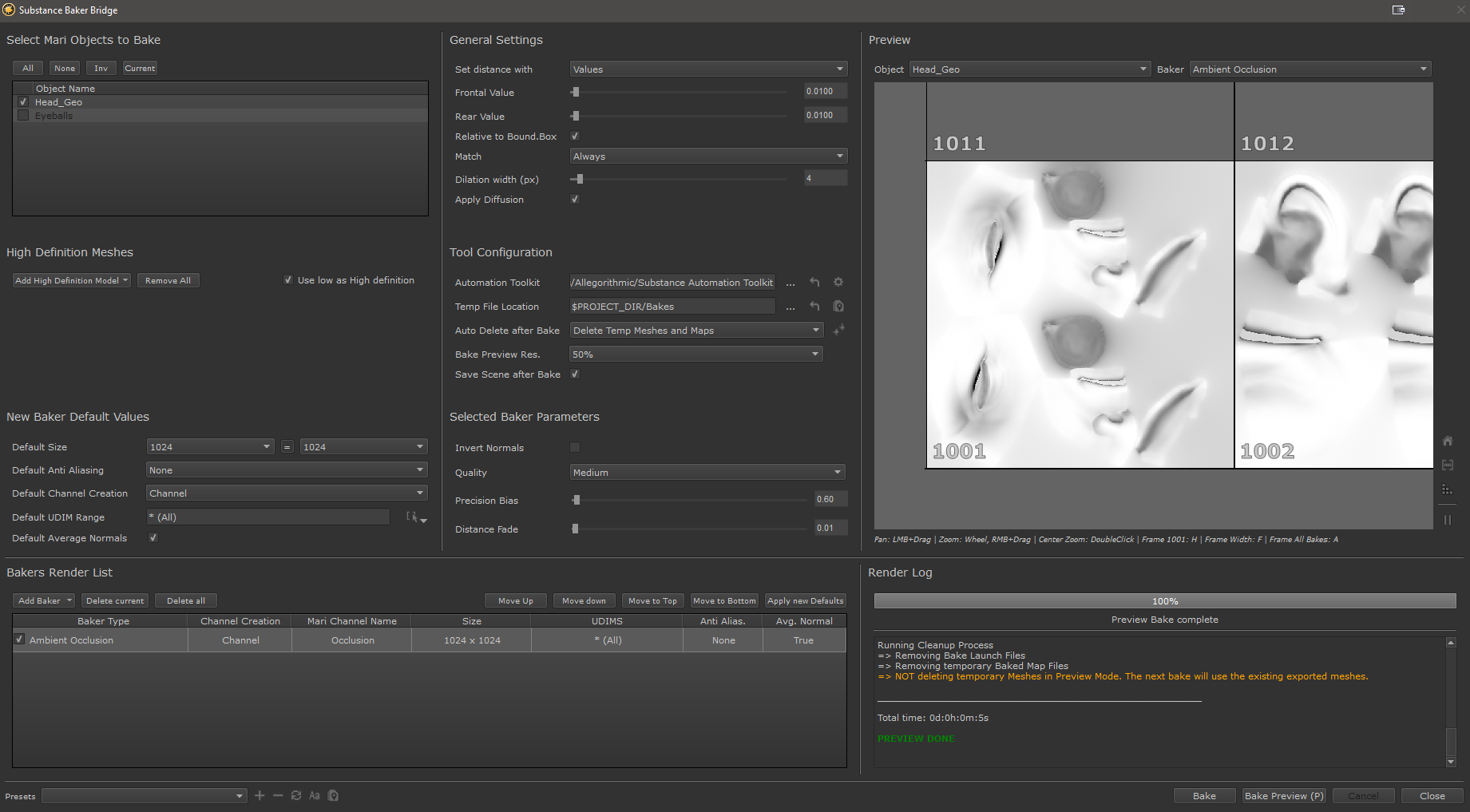This screenshot has width=1470, height=812.
Task: Expand the Bake Preview Res. dropdown
Action: tap(695, 355)
